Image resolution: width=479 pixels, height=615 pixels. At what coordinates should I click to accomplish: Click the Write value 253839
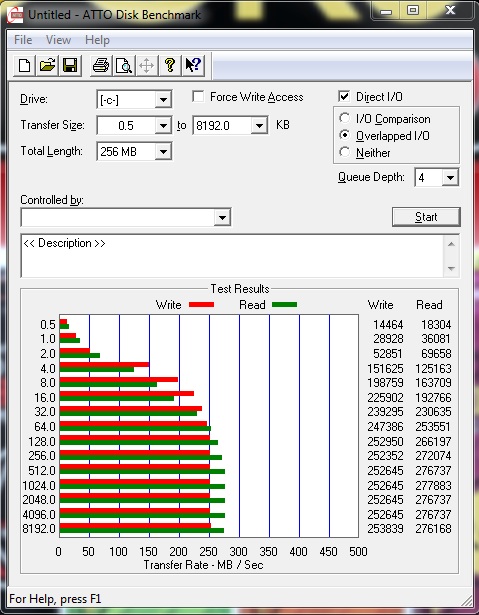[x=385, y=529]
